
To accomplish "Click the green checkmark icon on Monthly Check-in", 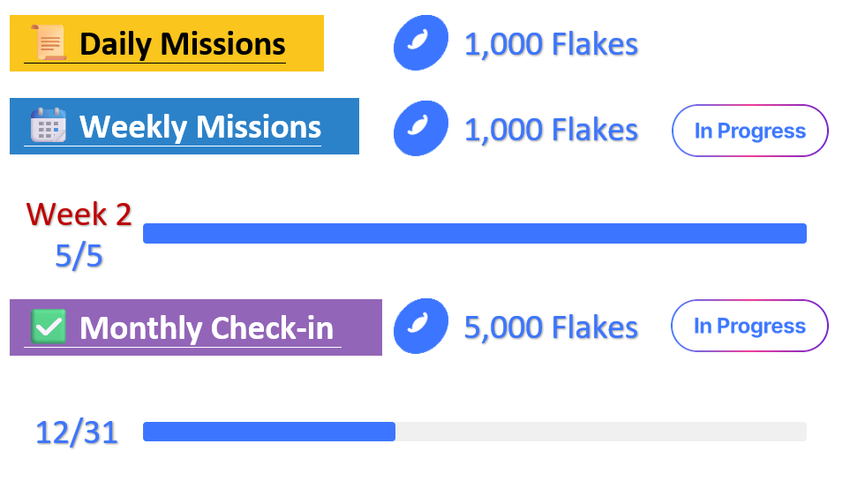I will 48,327.
